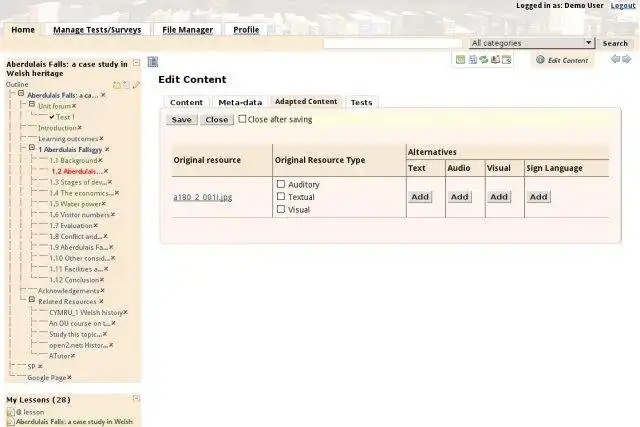The width and height of the screenshot is (640, 427).
Task: Click the blue sitemap icon in the top-right toolbar
Action: (x=473, y=60)
